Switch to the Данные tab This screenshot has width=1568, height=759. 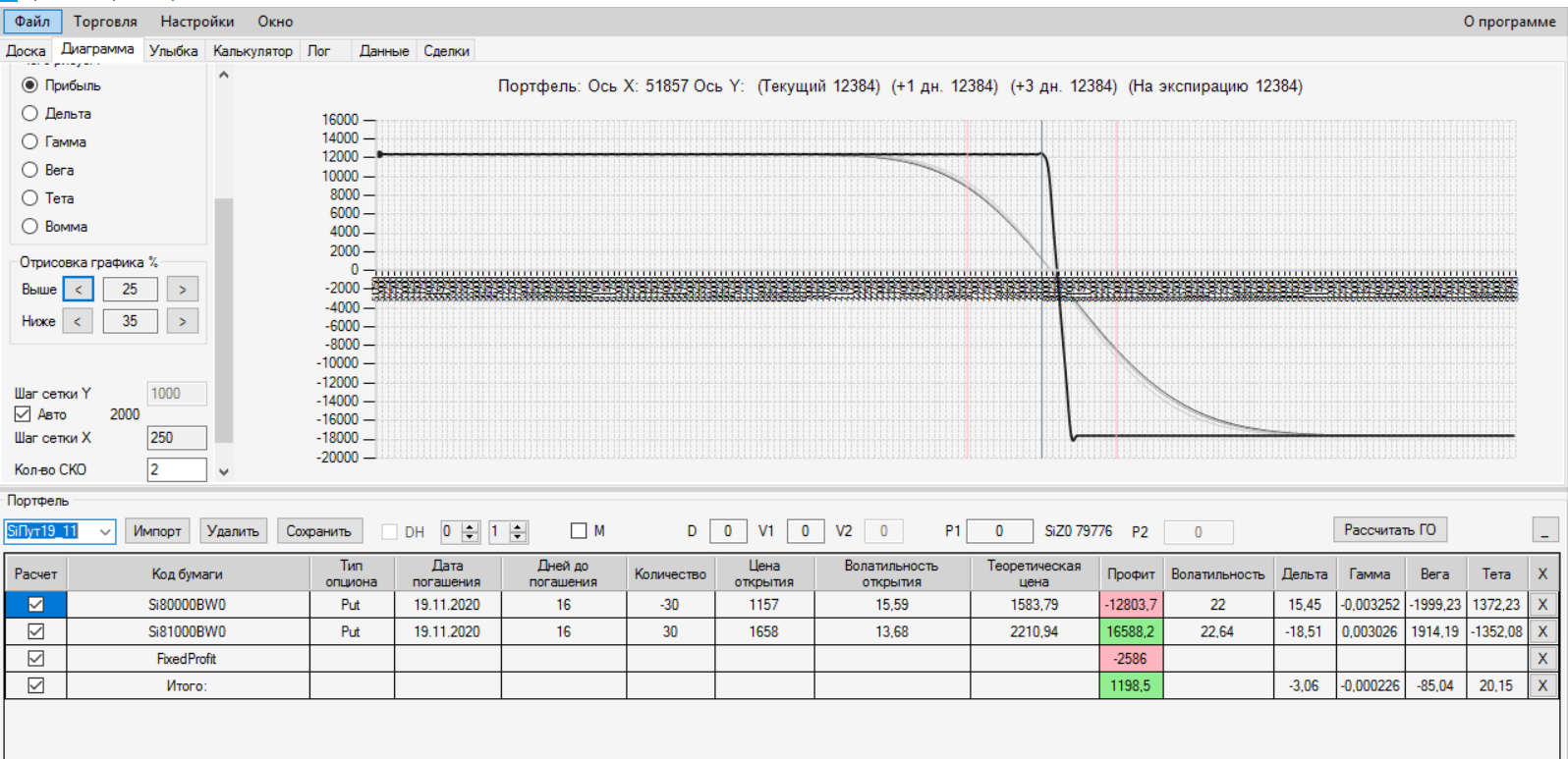click(x=384, y=51)
